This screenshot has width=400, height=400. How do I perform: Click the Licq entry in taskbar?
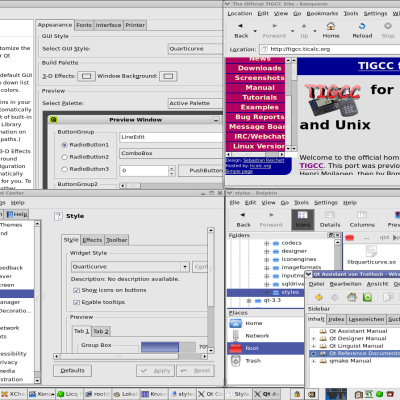[68, 394]
